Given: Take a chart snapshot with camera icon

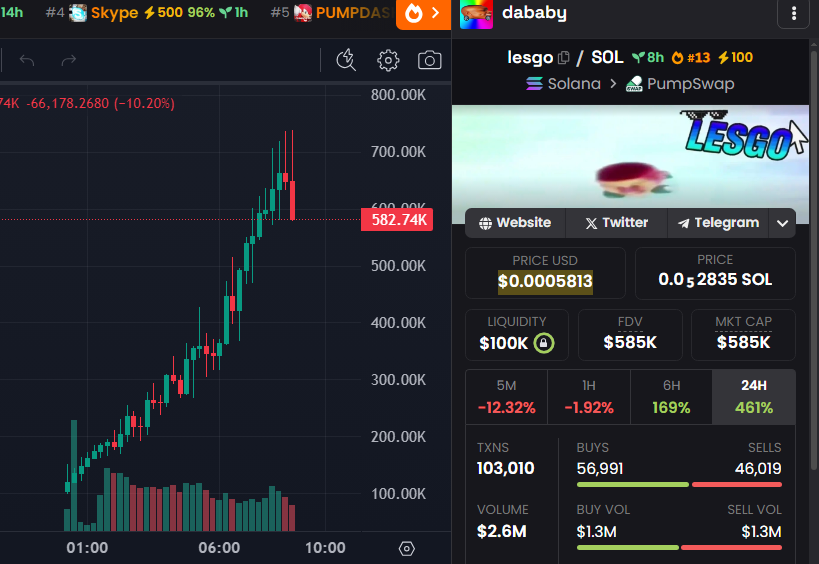Looking at the screenshot, I should coord(429,60).
